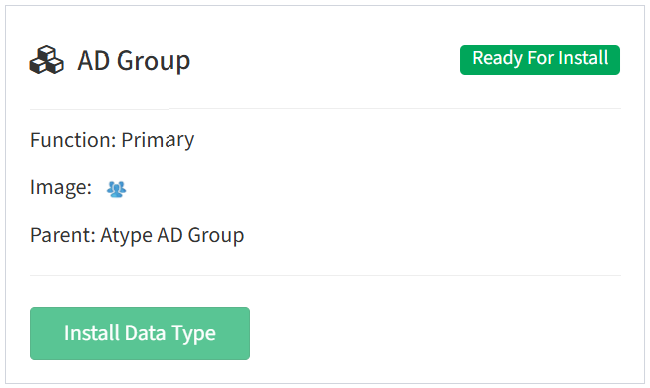Click empty card area right of Install Data Type

[x=435, y=333]
